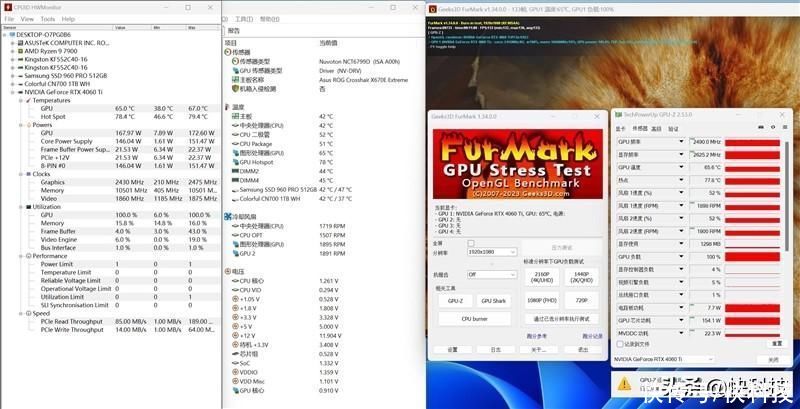This screenshot has width=800, height=409.
Task: Open the GPU 温度 sensor dropdown arrow
Action: point(681,167)
